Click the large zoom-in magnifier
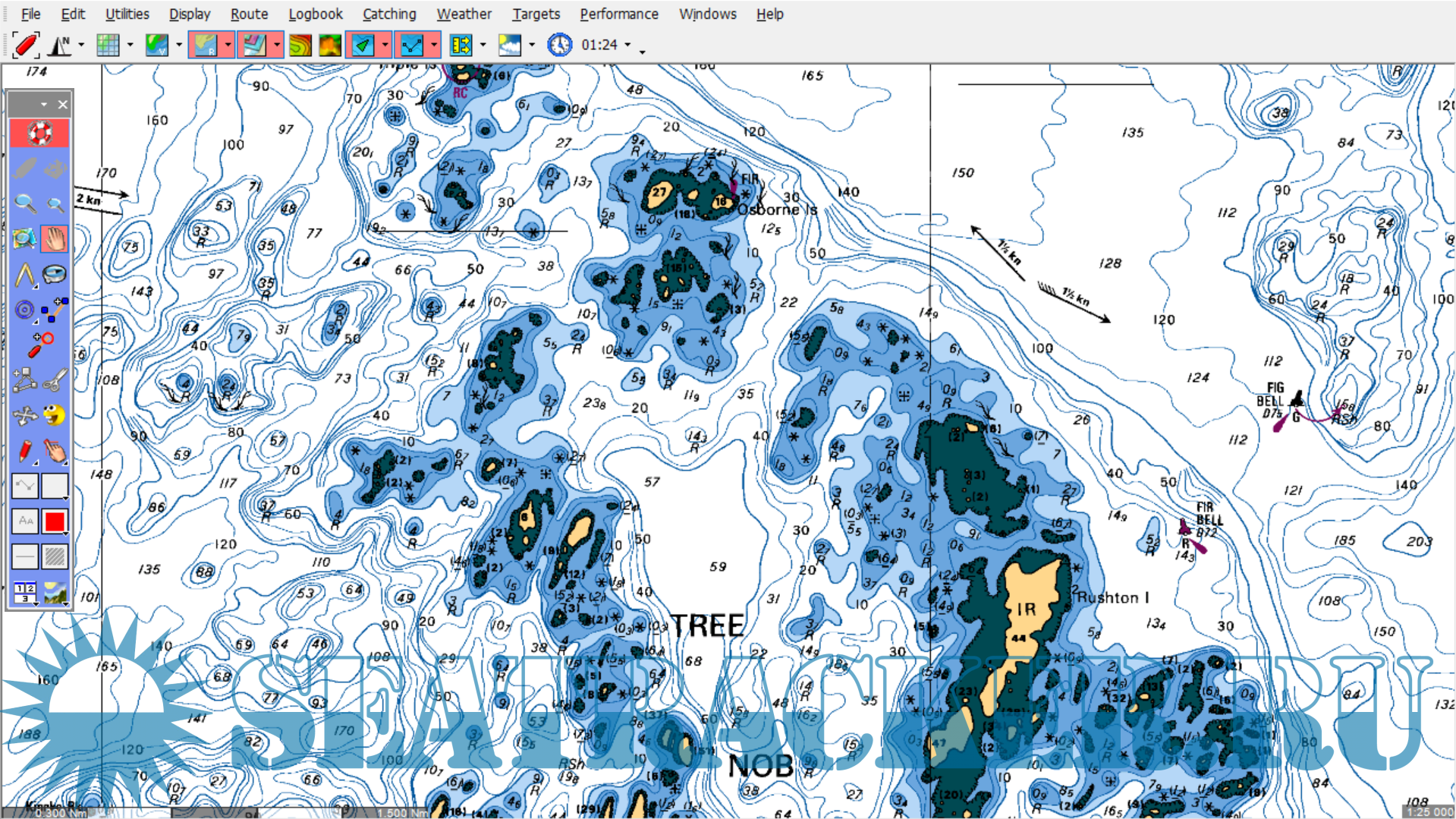 point(25,203)
